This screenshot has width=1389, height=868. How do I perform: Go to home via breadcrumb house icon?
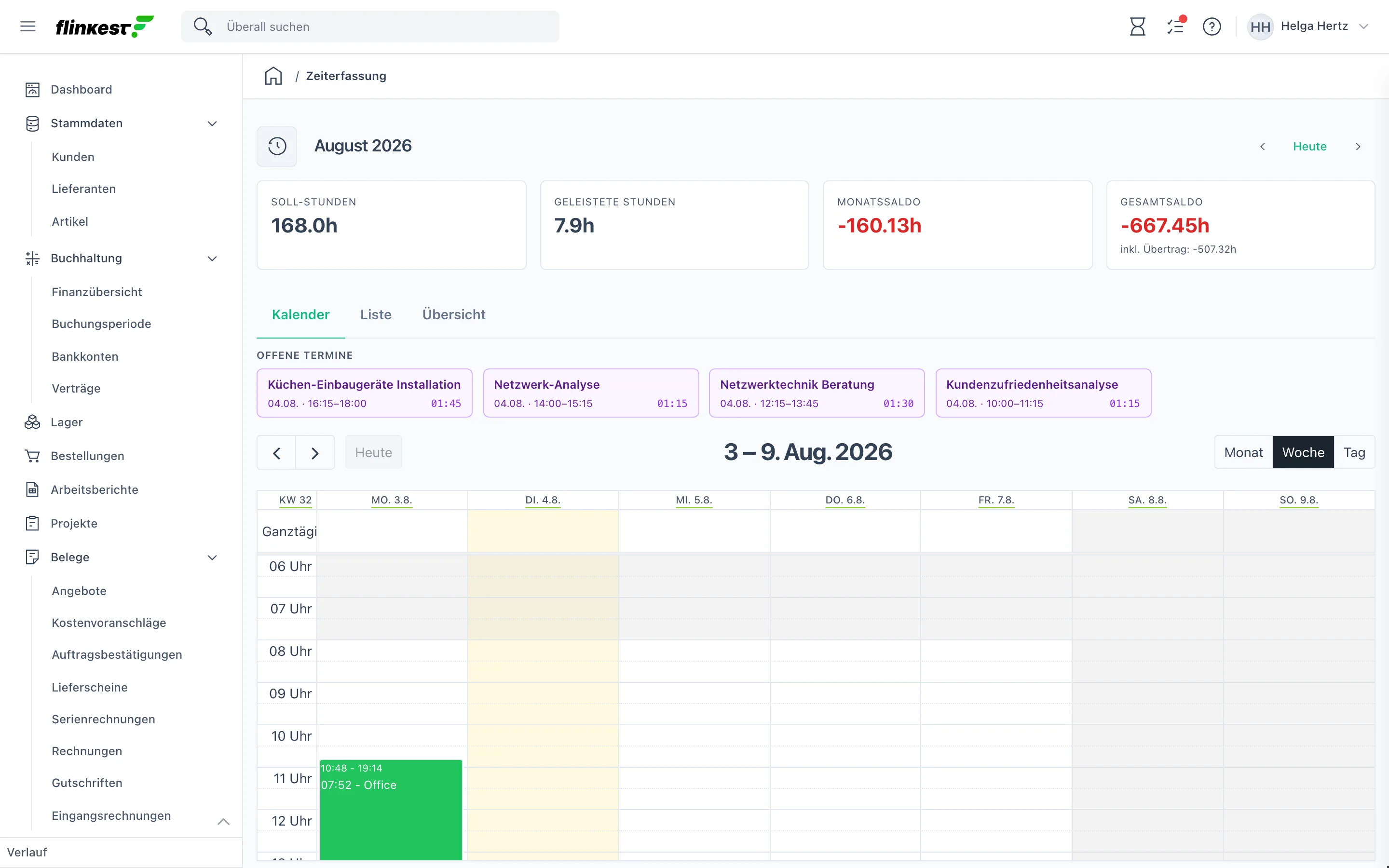click(x=273, y=76)
